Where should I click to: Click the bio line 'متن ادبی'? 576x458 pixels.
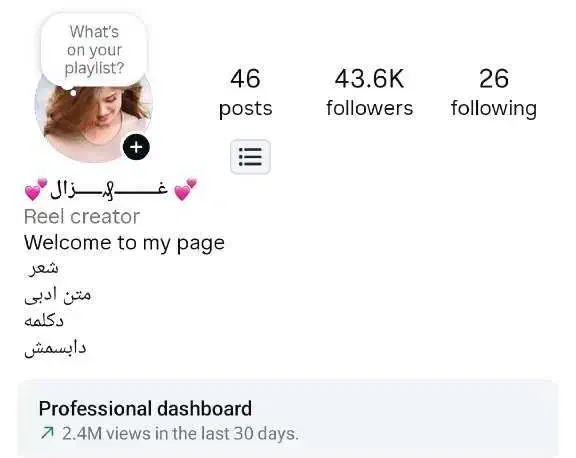[x=58, y=295]
